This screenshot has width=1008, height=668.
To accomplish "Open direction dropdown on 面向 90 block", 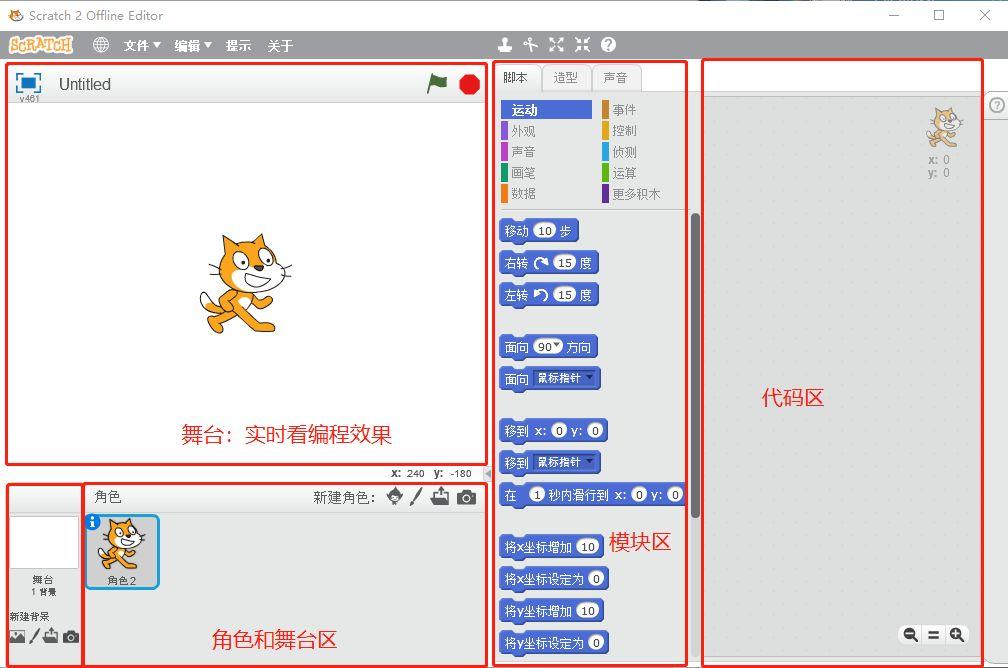I will 557,346.
